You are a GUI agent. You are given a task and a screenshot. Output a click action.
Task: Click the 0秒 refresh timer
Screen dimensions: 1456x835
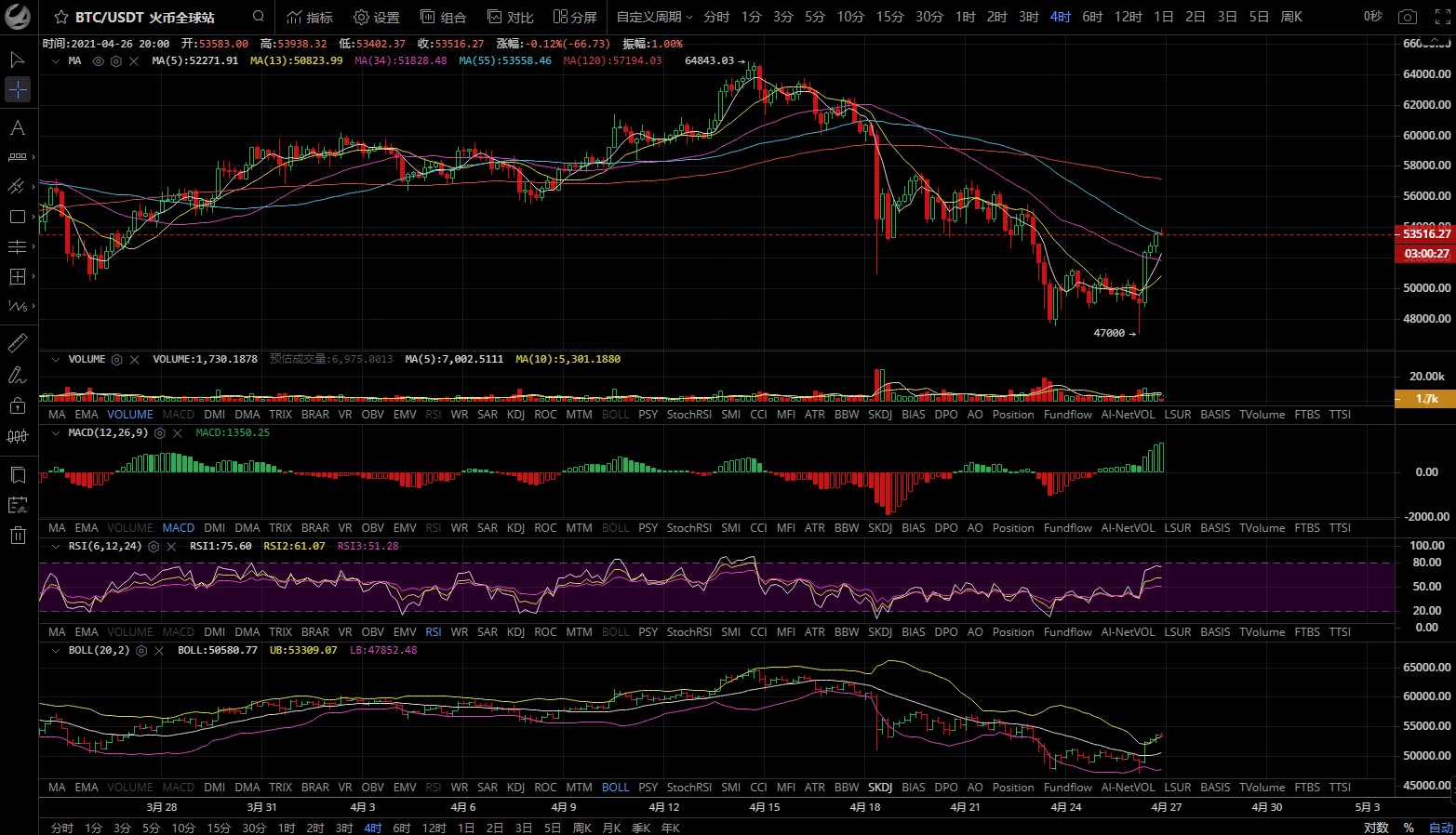coord(1373,17)
